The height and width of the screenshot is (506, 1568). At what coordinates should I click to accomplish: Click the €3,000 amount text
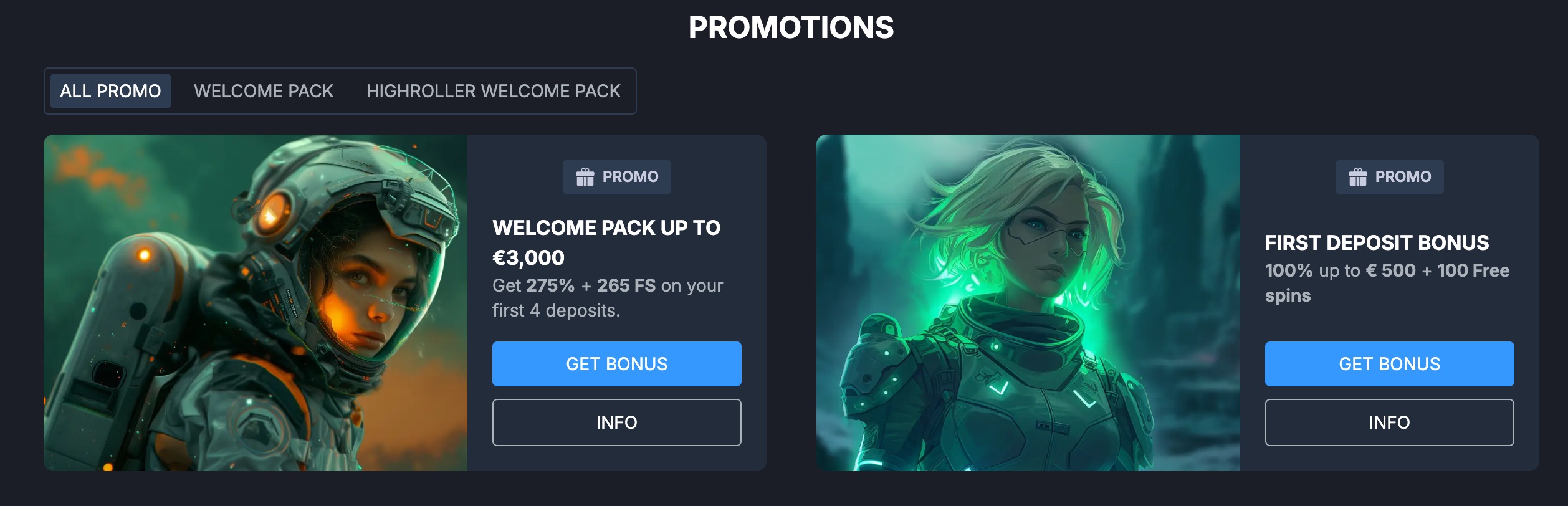coord(528,257)
